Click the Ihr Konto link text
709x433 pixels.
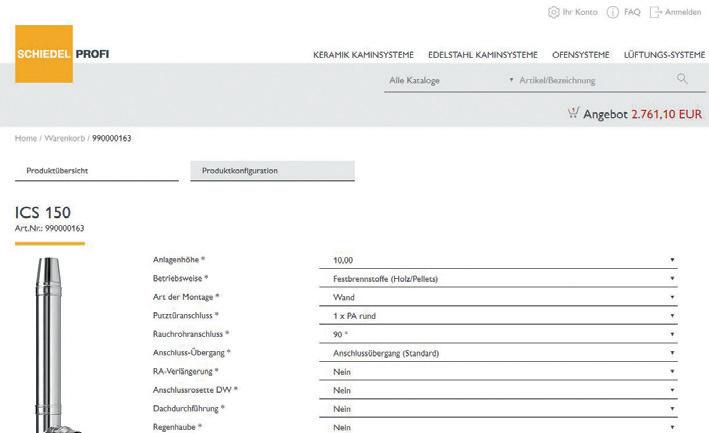pos(580,12)
